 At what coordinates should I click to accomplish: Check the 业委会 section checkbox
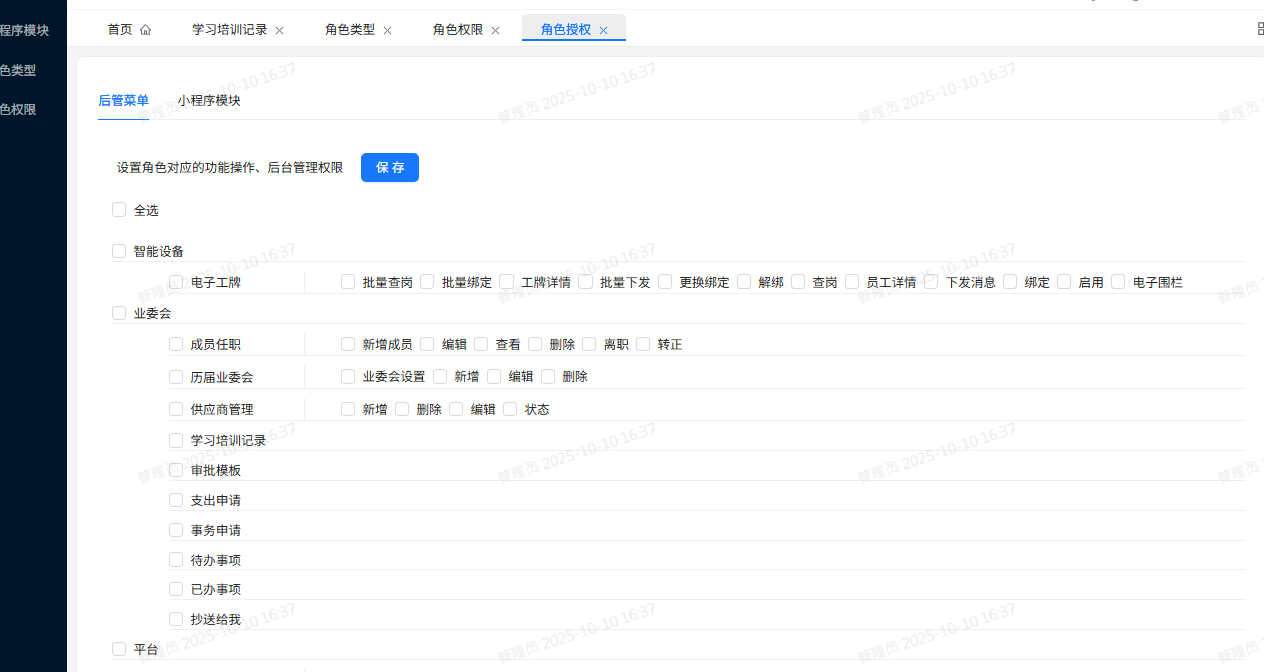(x=119, y=313)
